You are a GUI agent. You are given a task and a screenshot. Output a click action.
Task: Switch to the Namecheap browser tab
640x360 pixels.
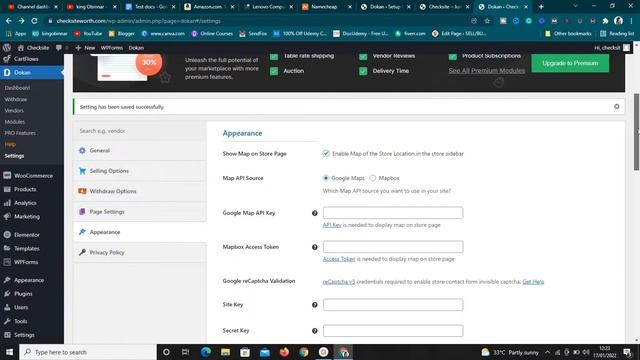(327, 7)
